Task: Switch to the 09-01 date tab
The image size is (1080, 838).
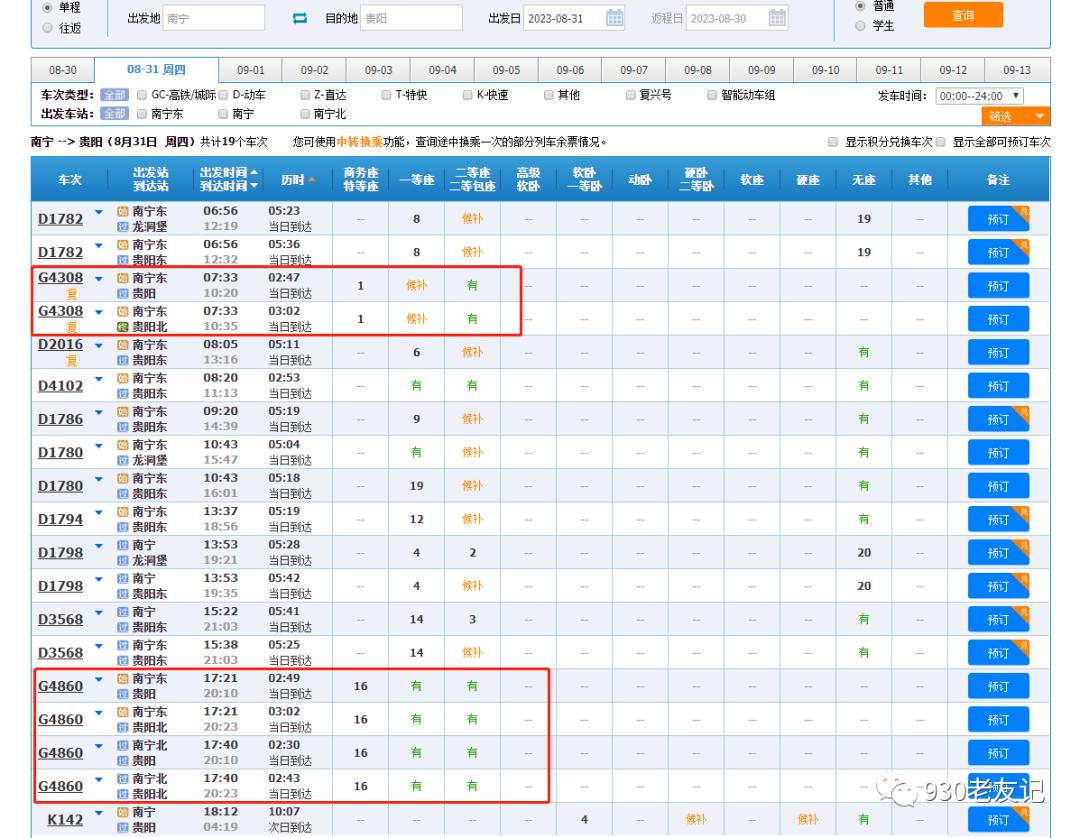Action: 251,70
